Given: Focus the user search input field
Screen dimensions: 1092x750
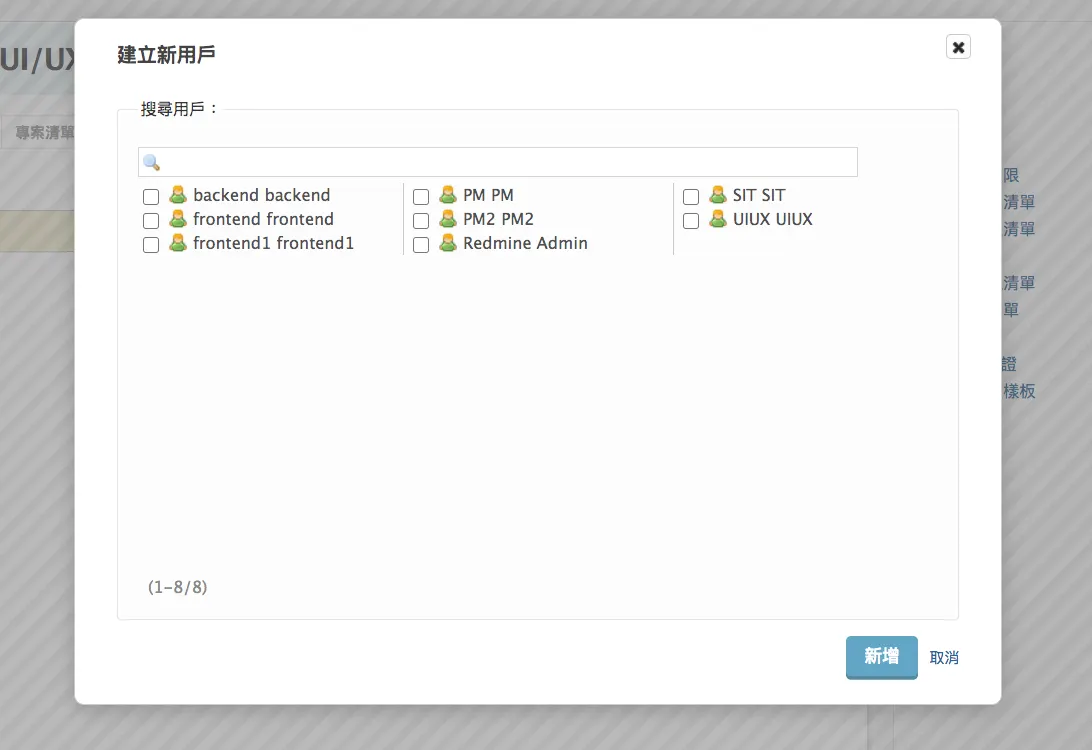Looking at the screenshot, I should click(x=498, y=162).
